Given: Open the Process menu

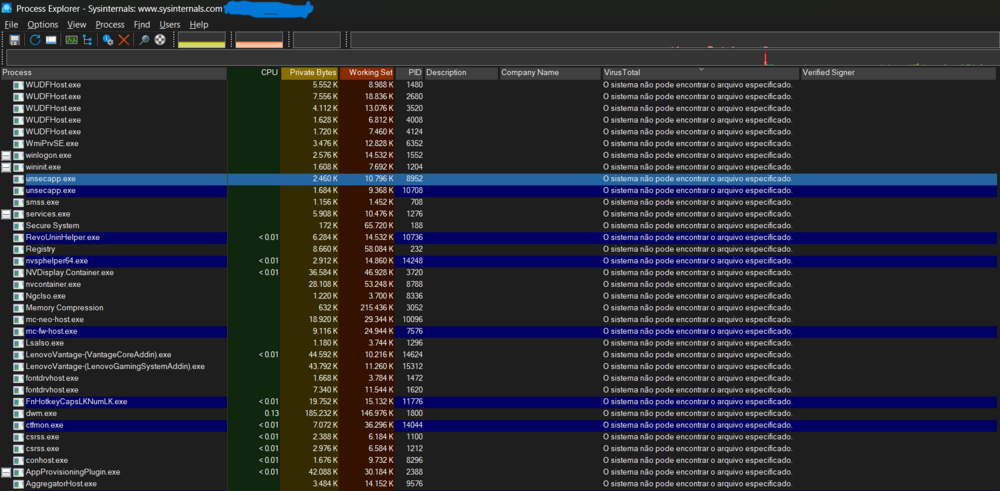Looking at the screenshot, I should pos(110,24).
